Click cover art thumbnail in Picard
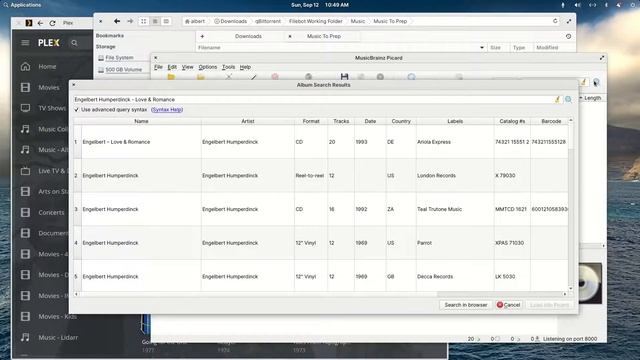640x360 pixels. coord(591,283)
